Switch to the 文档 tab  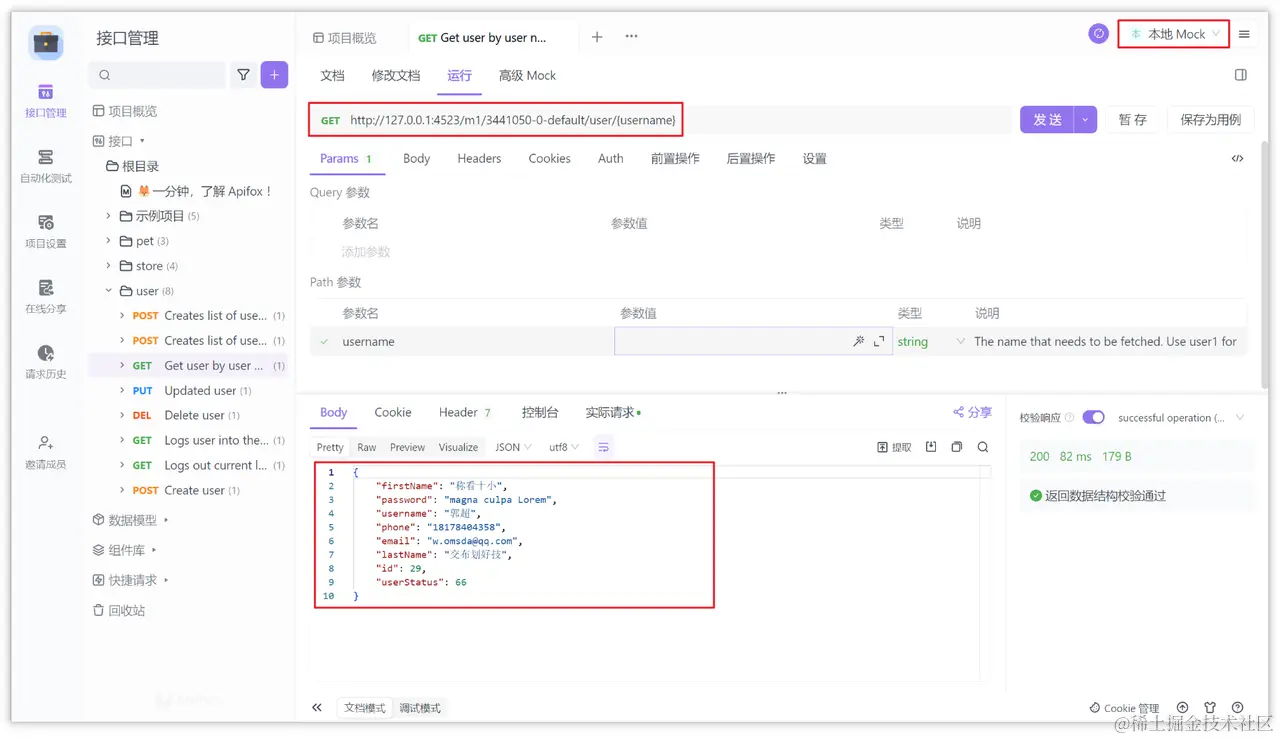pos(332,75)
